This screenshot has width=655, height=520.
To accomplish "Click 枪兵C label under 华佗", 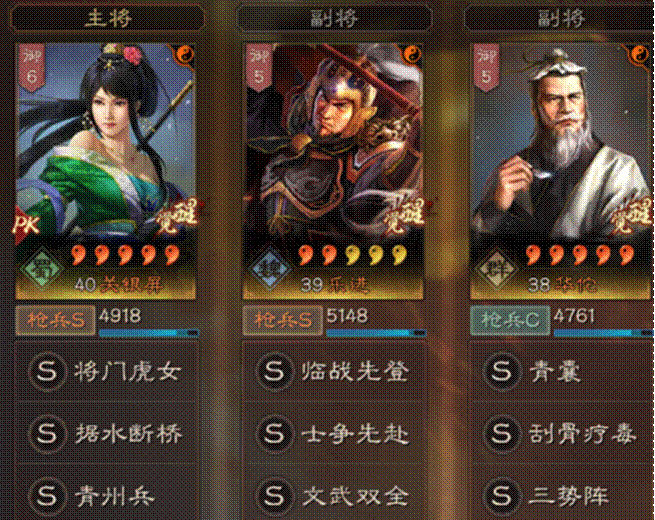I will point(510,320).
